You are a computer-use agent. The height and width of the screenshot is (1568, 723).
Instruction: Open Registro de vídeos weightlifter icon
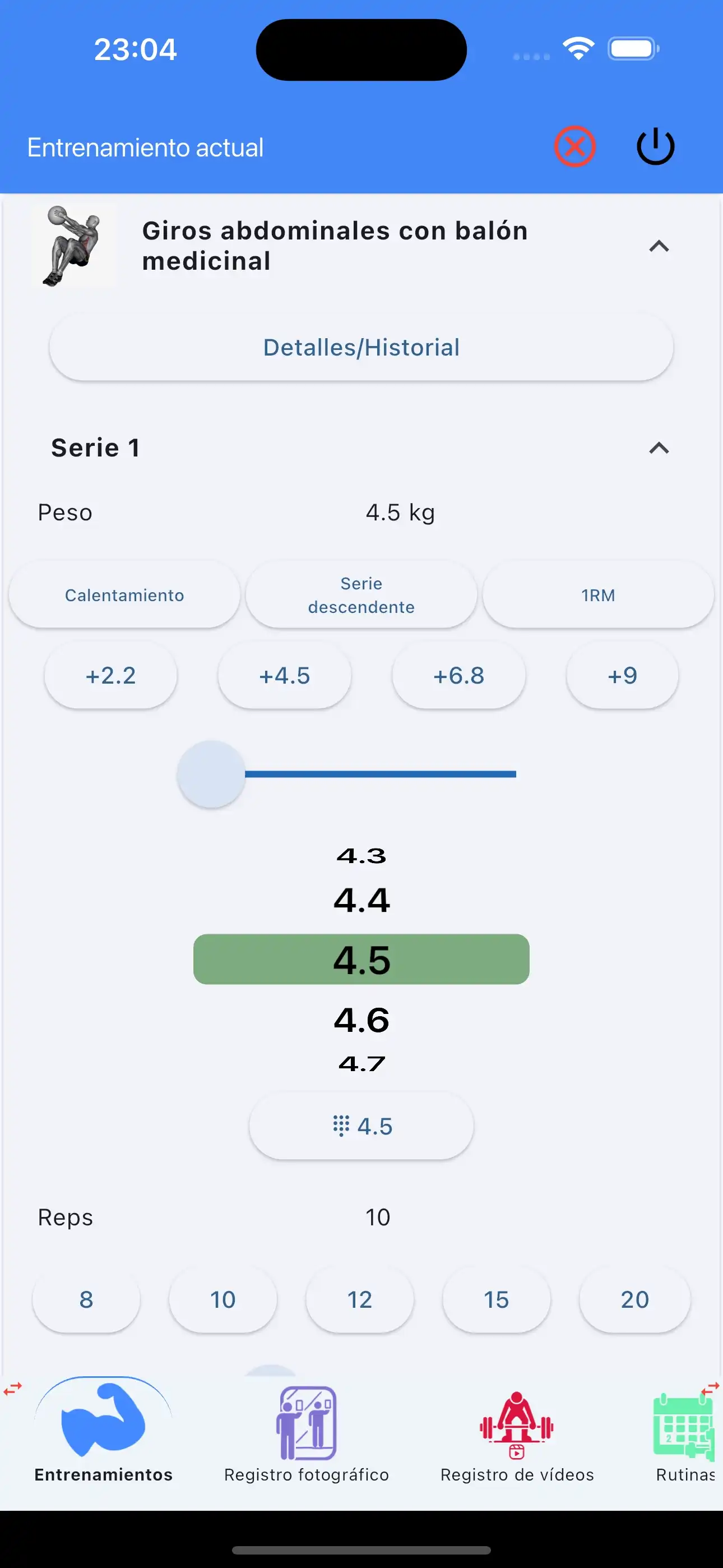[517, 1424]
